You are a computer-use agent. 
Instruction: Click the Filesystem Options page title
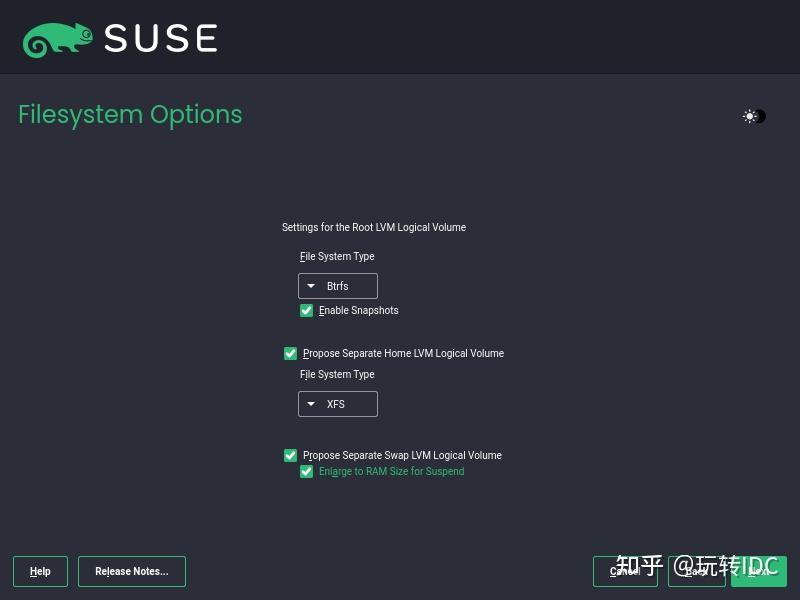(130, 114)
